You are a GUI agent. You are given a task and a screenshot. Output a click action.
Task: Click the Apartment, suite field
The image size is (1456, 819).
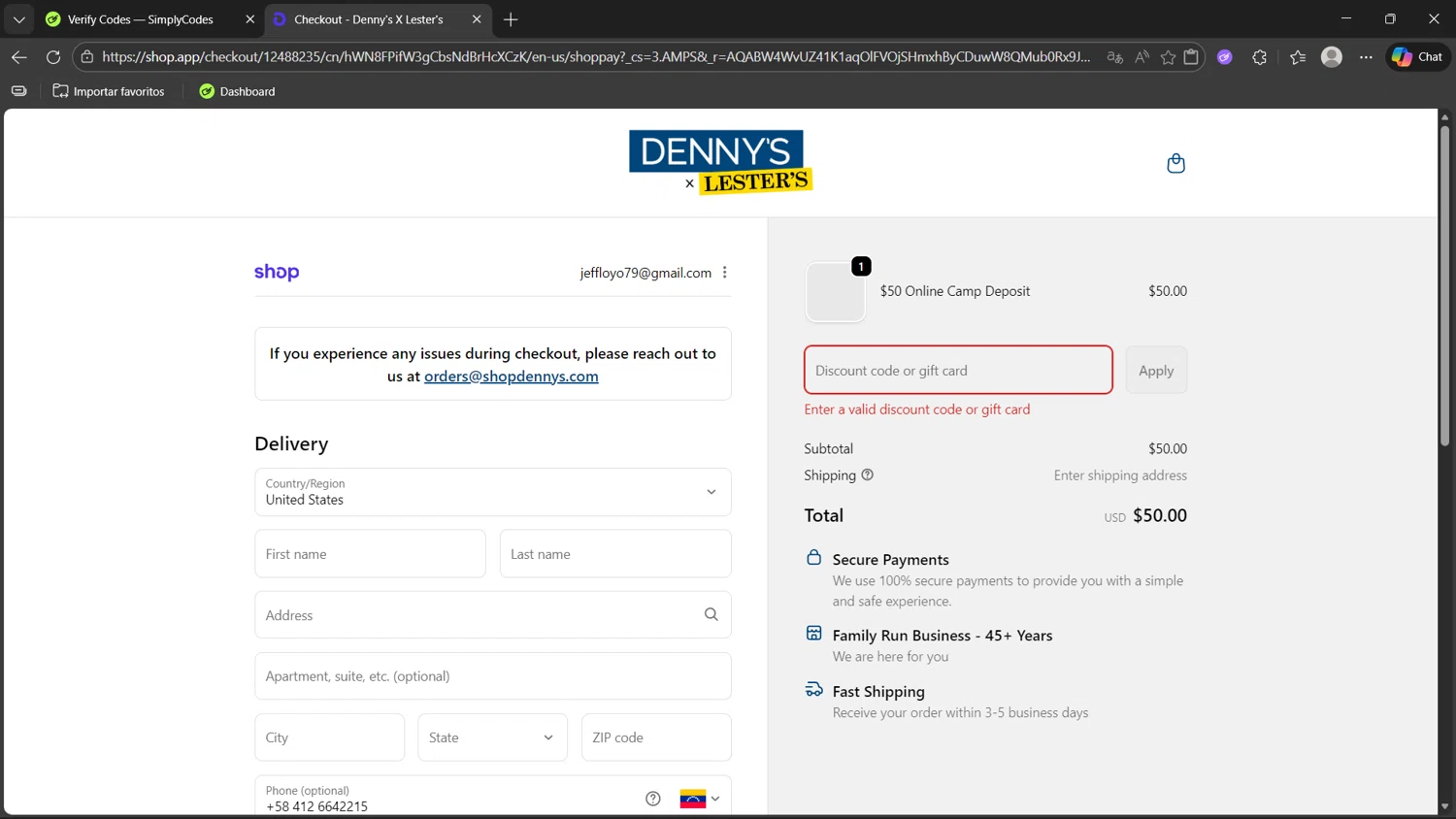(493, 676)
